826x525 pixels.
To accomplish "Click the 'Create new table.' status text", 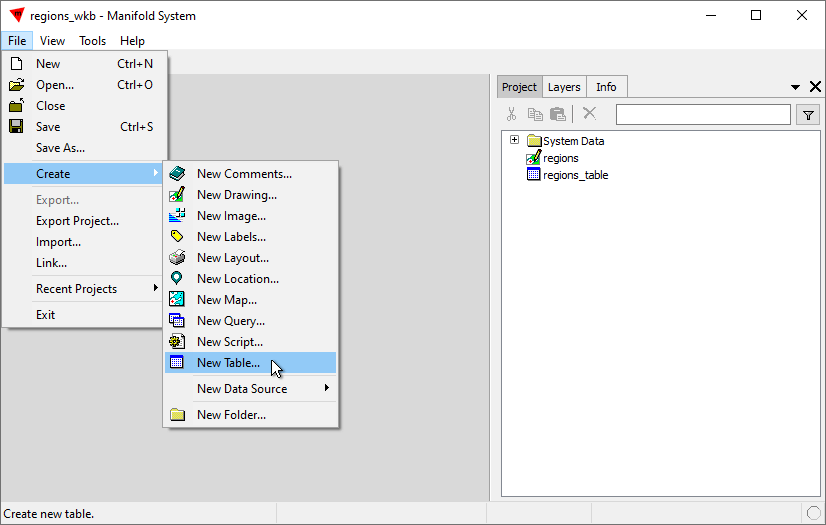I will [x=48, y=514].
